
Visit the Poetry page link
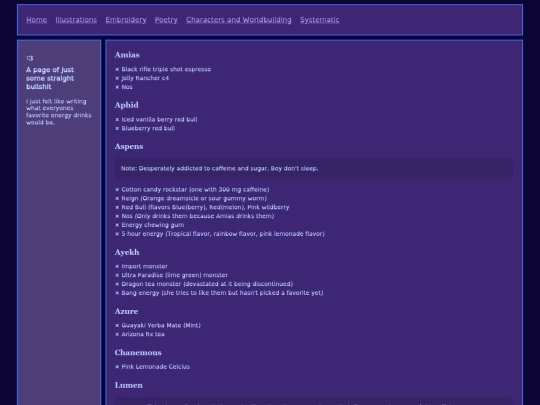pos(166,20)
